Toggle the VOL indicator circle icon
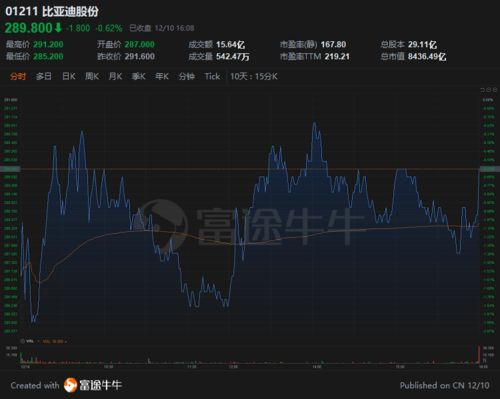This screenshot has width=500, height=399. pos(22,341)
